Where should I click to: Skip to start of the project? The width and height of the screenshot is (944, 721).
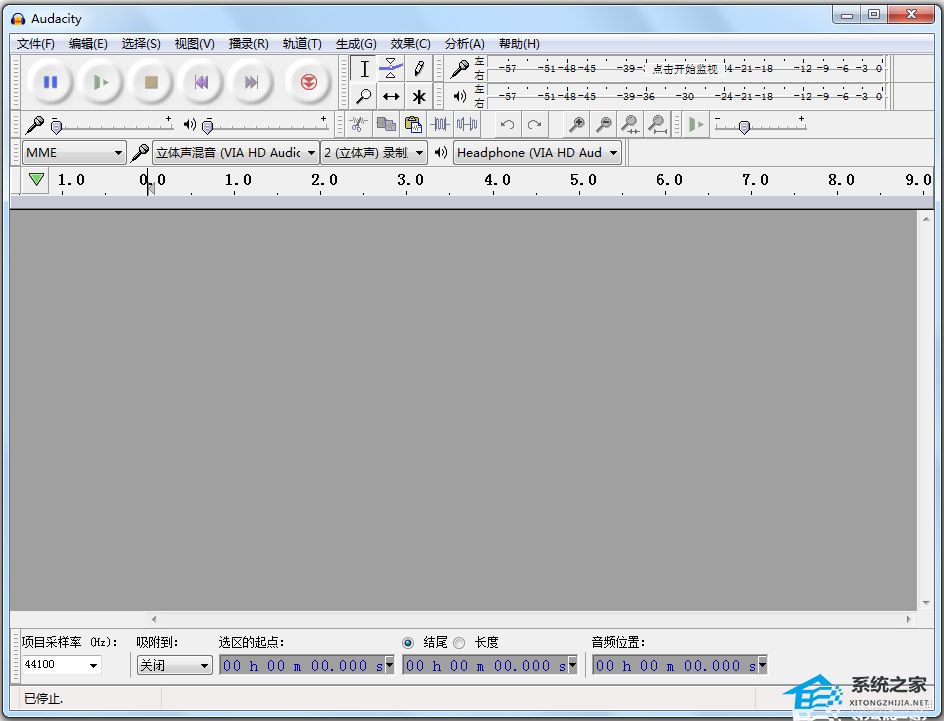pyautogui.click(x=202, y=82)
